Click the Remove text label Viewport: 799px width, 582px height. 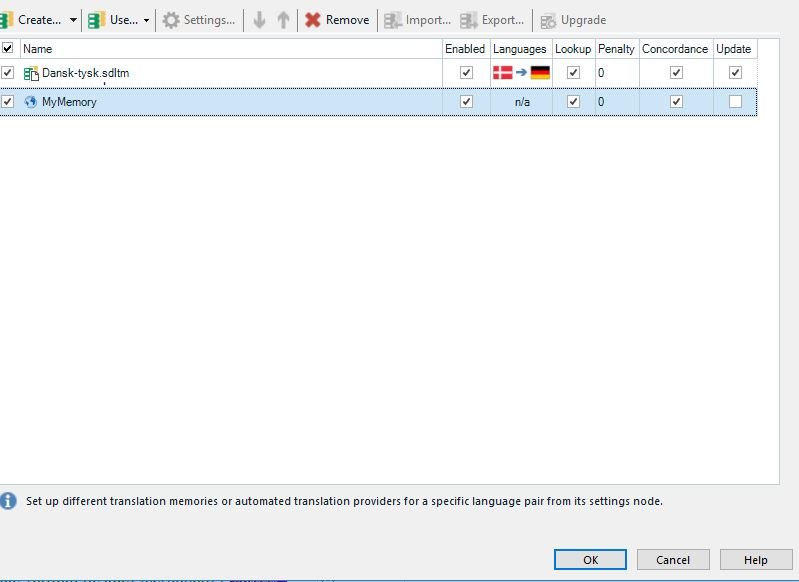click(348, 20)
